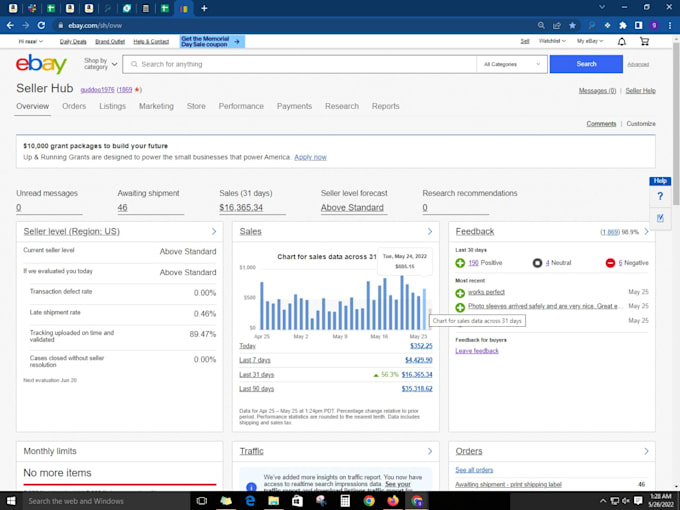Expand the Orders panel chevron
This screenshot has height=510, width=680.
(646, 451)
